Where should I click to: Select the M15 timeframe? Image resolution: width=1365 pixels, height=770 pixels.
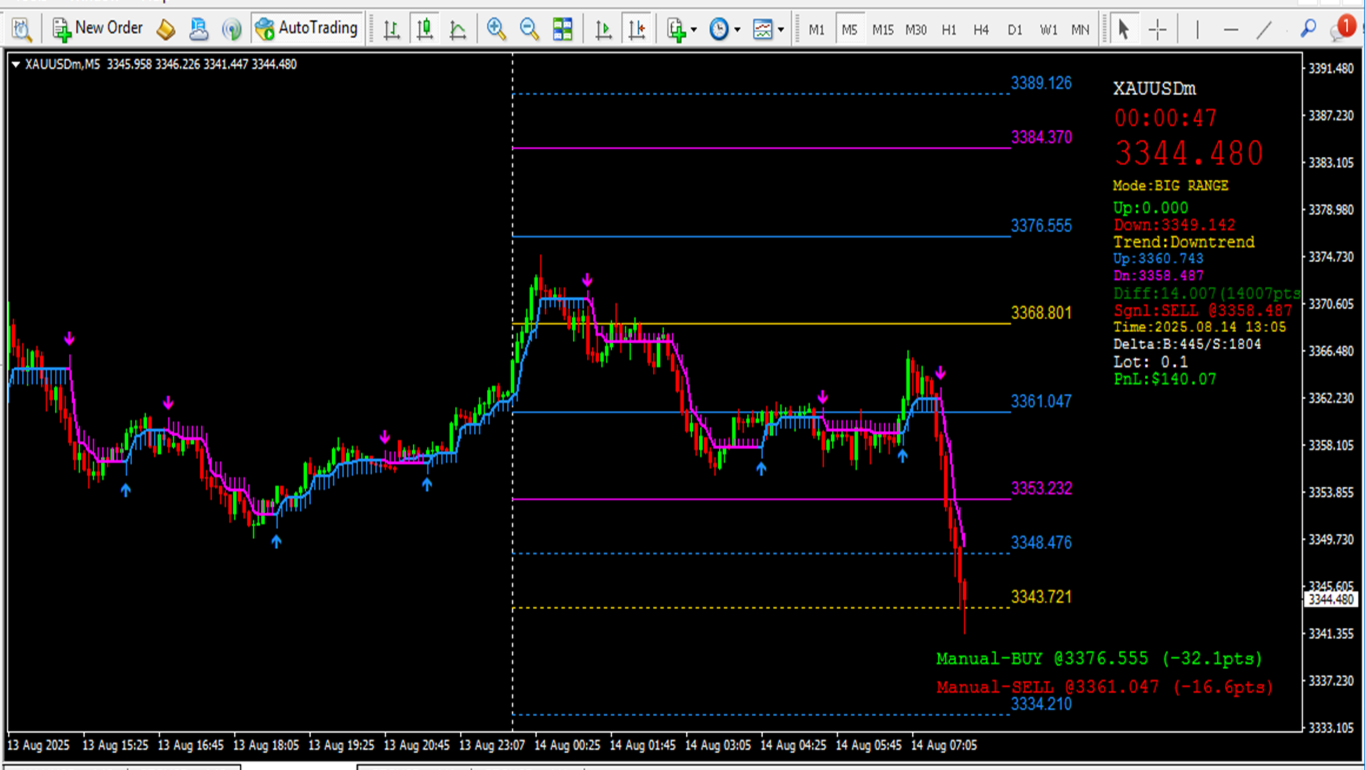[x=883, y=30]
